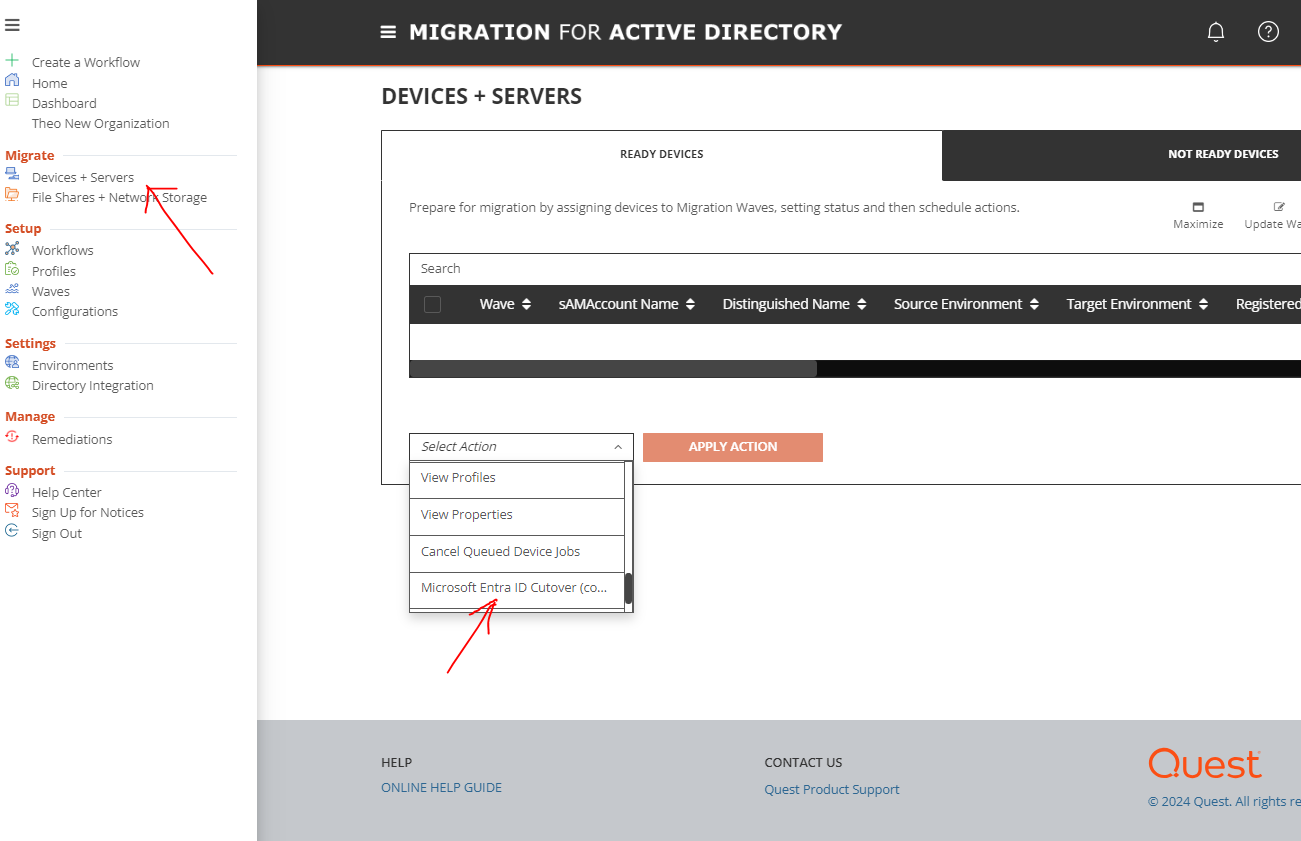Open the header hamburger menu beside the title
This screenshot has width=1301, height=841.
(x=388, y=32)
